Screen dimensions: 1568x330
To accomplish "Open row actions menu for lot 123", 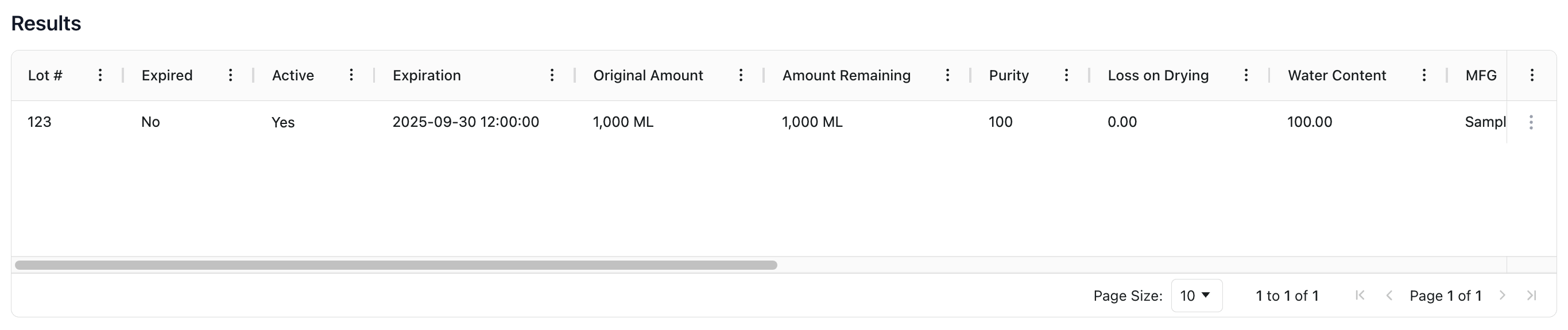I will pyautogui.click(x=1531, y=122).
